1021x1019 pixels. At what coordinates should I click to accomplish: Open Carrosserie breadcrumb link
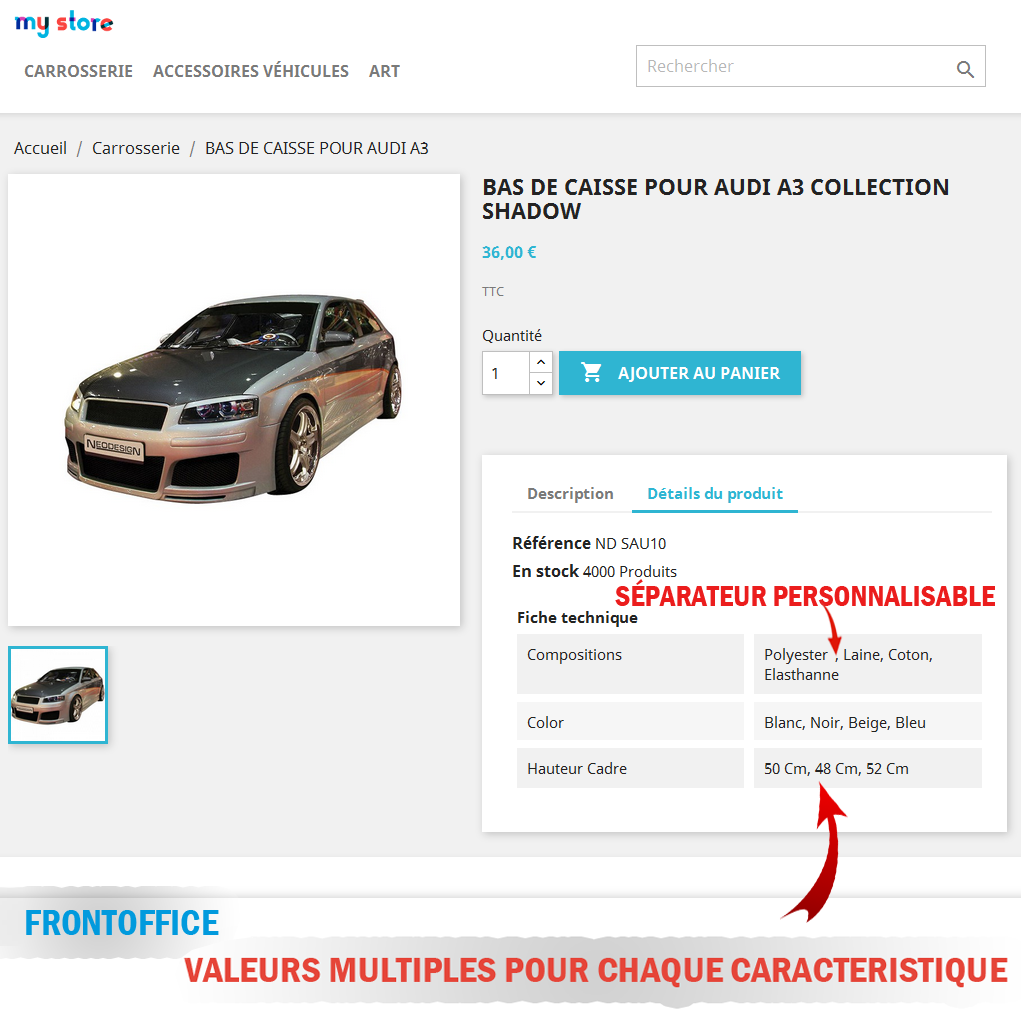135,148
